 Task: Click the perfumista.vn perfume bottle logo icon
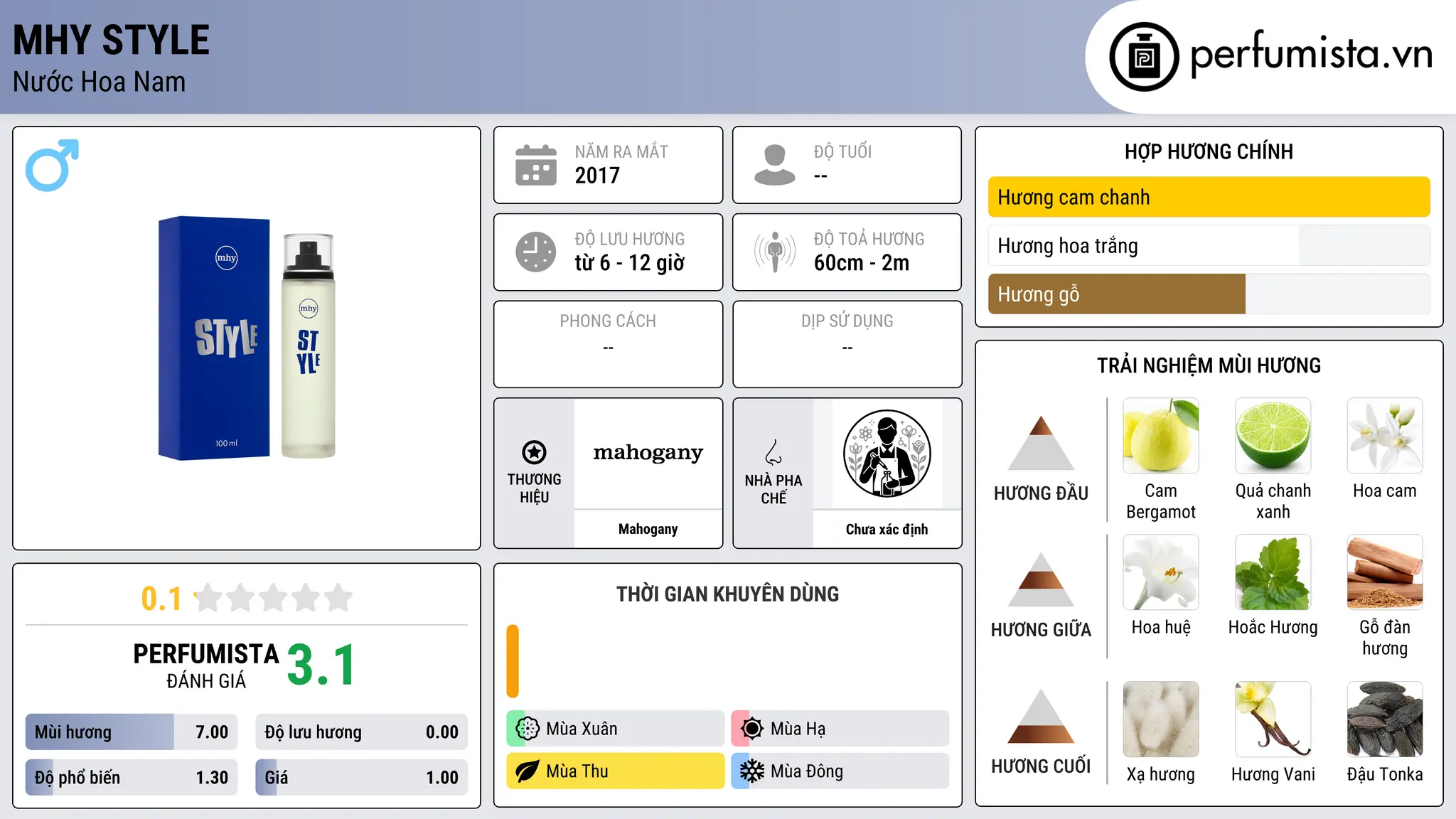pos(1144,57)
